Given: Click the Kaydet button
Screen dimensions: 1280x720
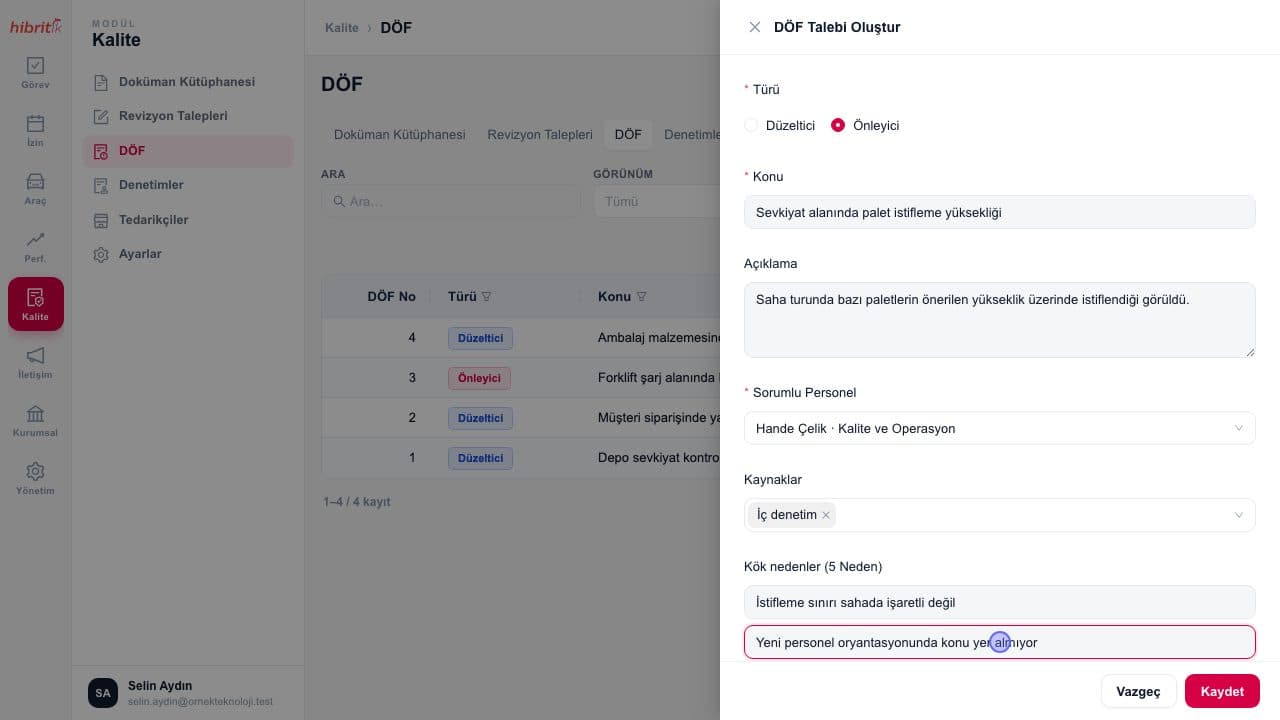Looking at the screenshot, I should (x=1222, y=691).
